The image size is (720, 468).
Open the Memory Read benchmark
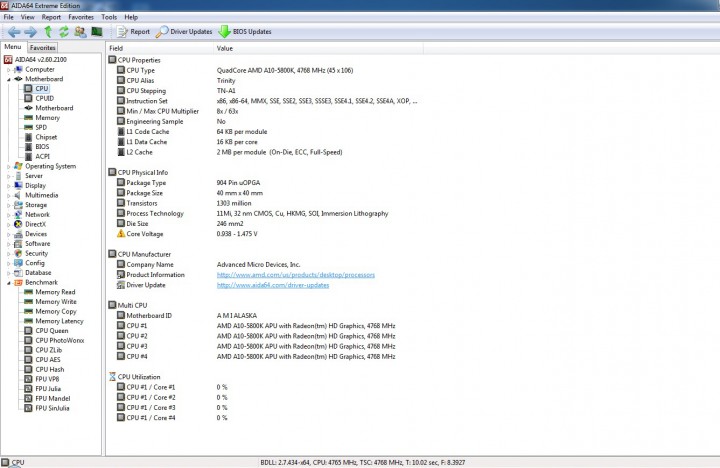pos(55,292)
